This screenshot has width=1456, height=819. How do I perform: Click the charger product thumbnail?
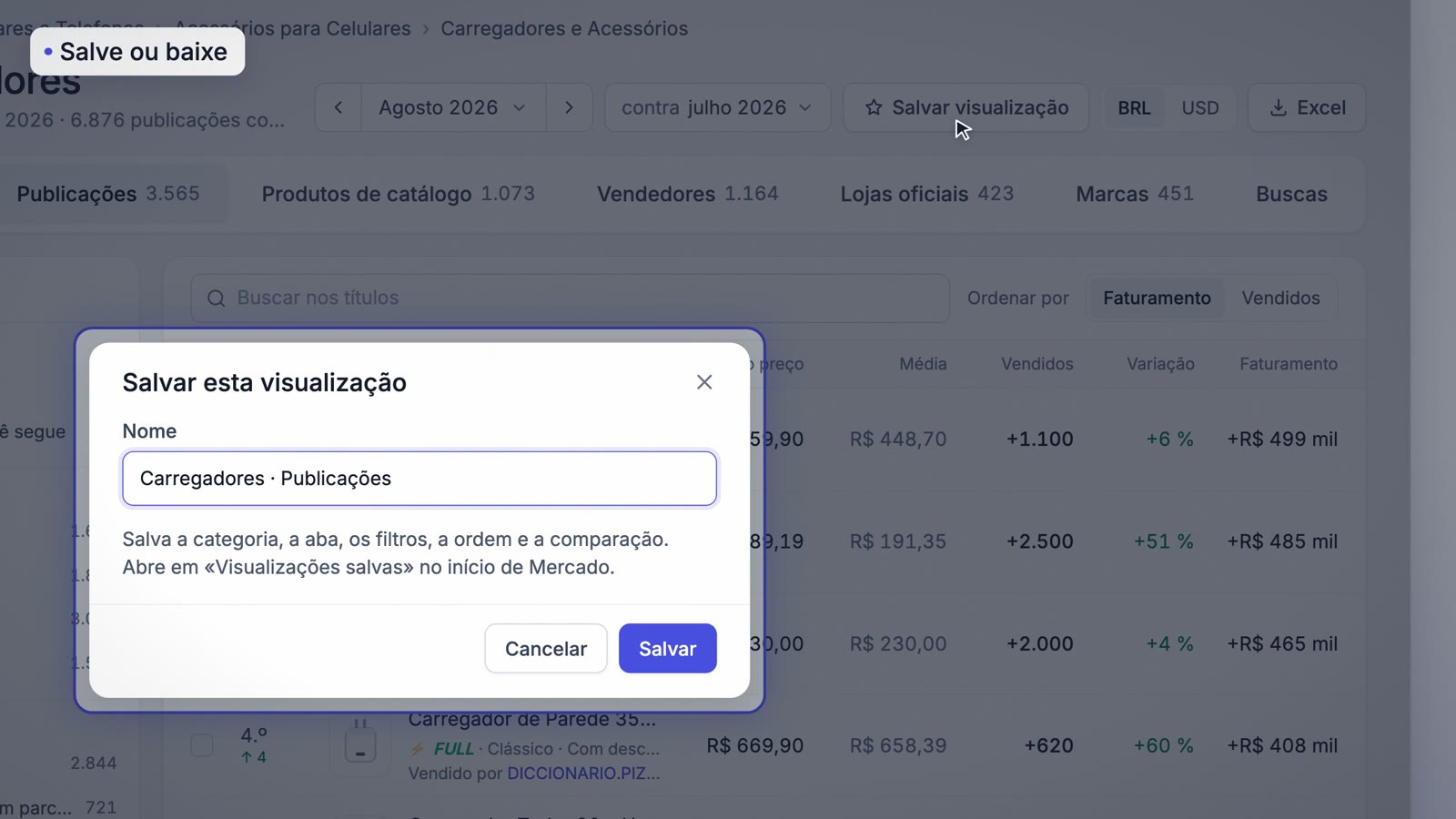[x=360, y=745]
